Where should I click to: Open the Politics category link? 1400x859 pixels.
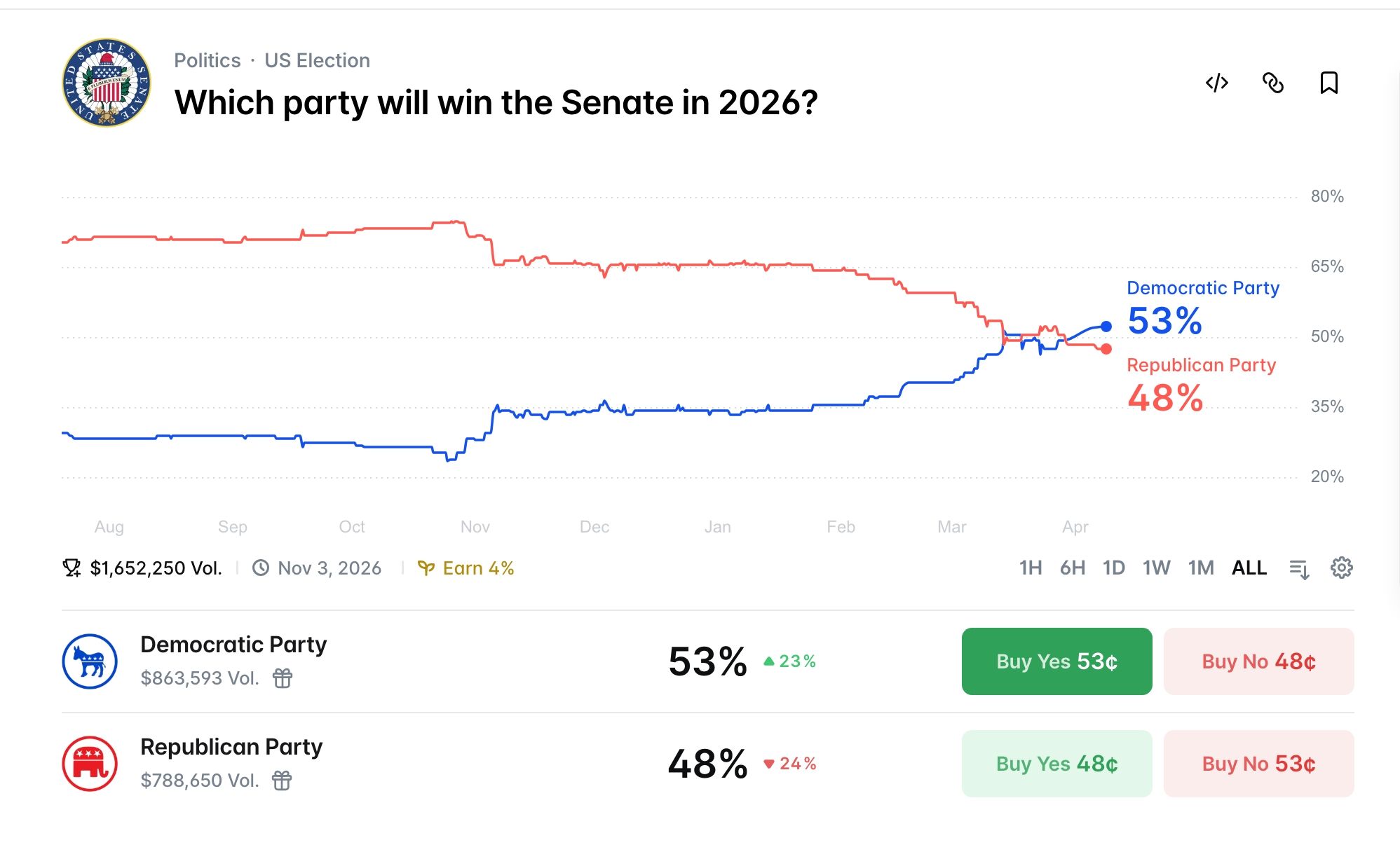[207, 60]
